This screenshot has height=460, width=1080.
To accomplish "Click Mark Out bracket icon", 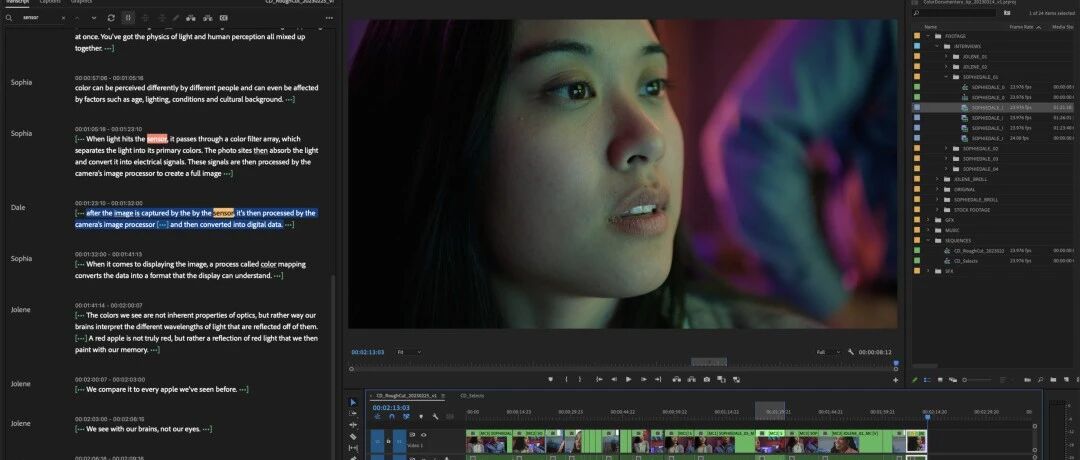I will [x=579, y=379].
